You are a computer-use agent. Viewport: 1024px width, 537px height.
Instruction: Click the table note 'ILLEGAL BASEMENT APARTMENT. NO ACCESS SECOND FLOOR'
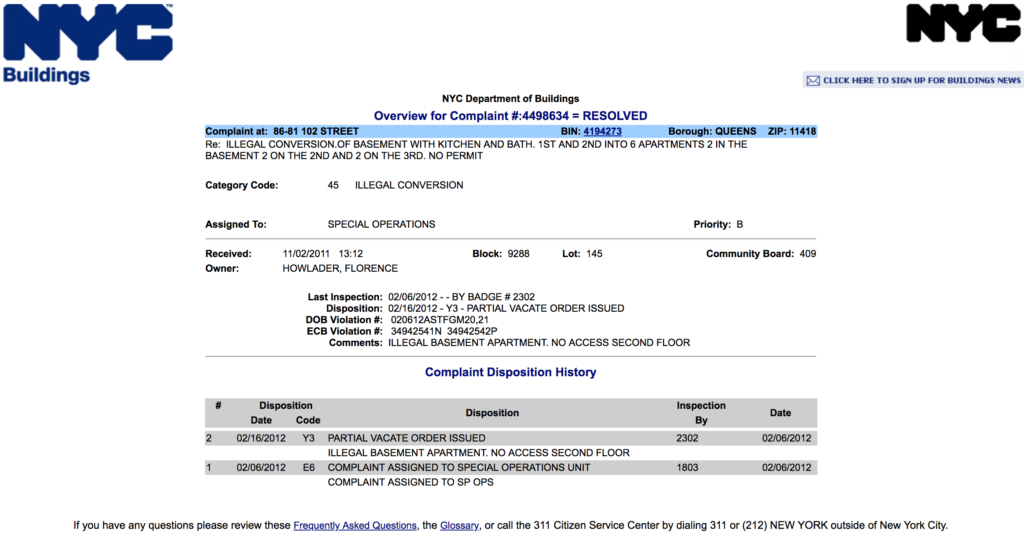[478, 453]
